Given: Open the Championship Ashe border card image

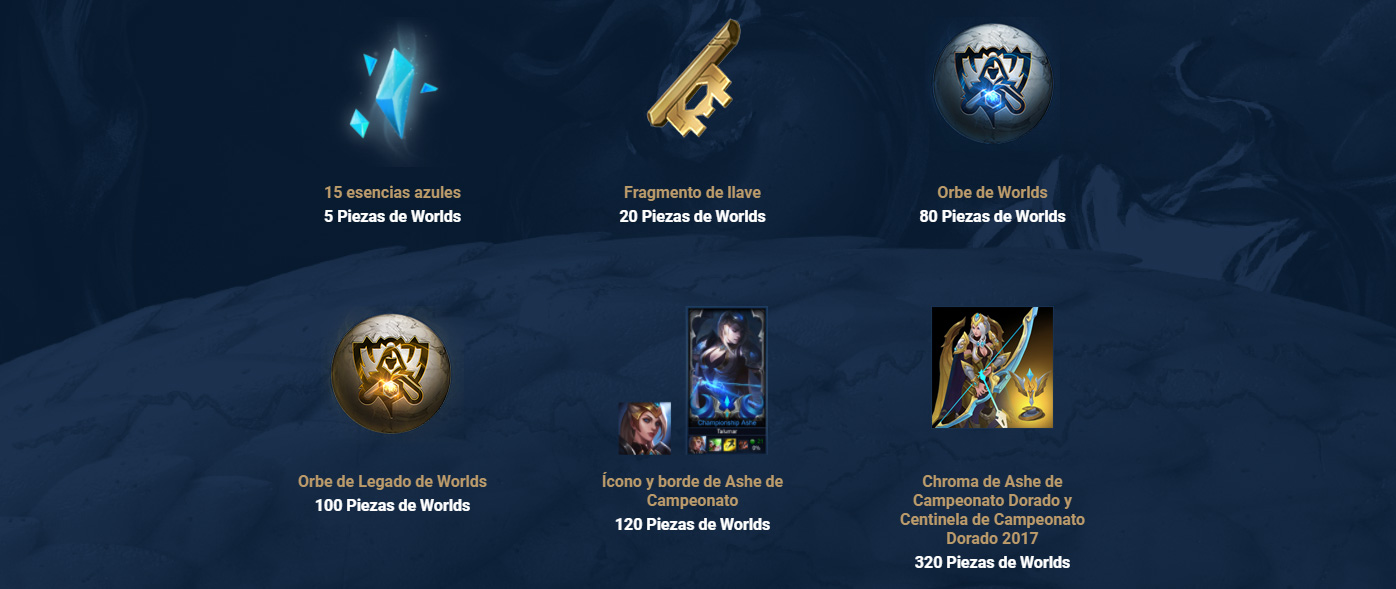Looking at the screenshot, I should [x=727, y=381].
